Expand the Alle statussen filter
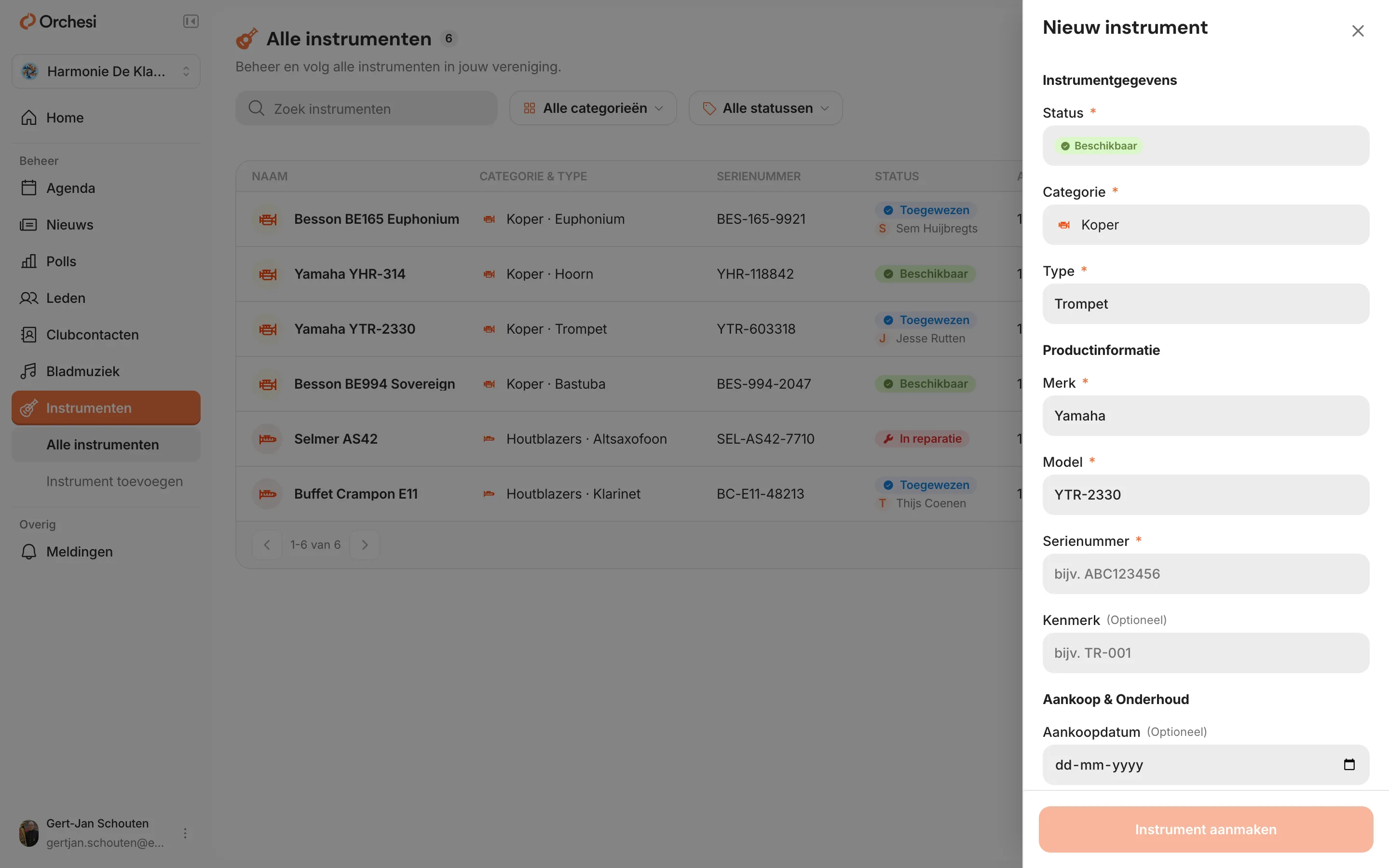The width and height of the screenshot is (1389, 868). (x=766, y=108)
